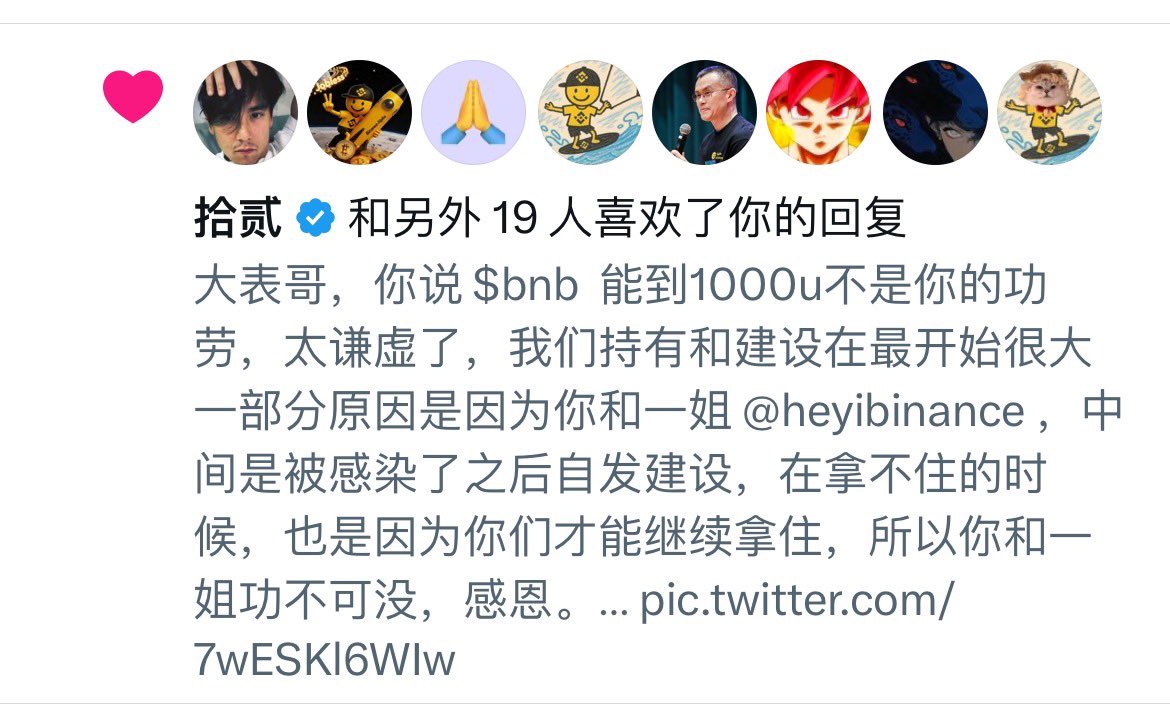Image resolution: width=1170 pixels, height=724 pixels.
Task: Click the pink heart like icon
Action: pos(133,96)
